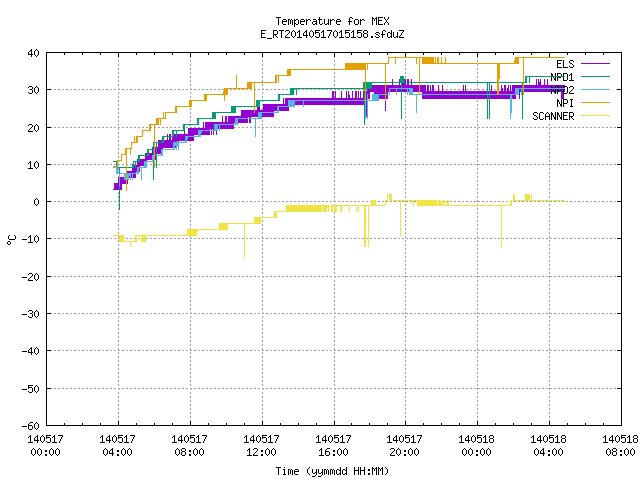Click the y-axis label '-20'

pos(31,277)
